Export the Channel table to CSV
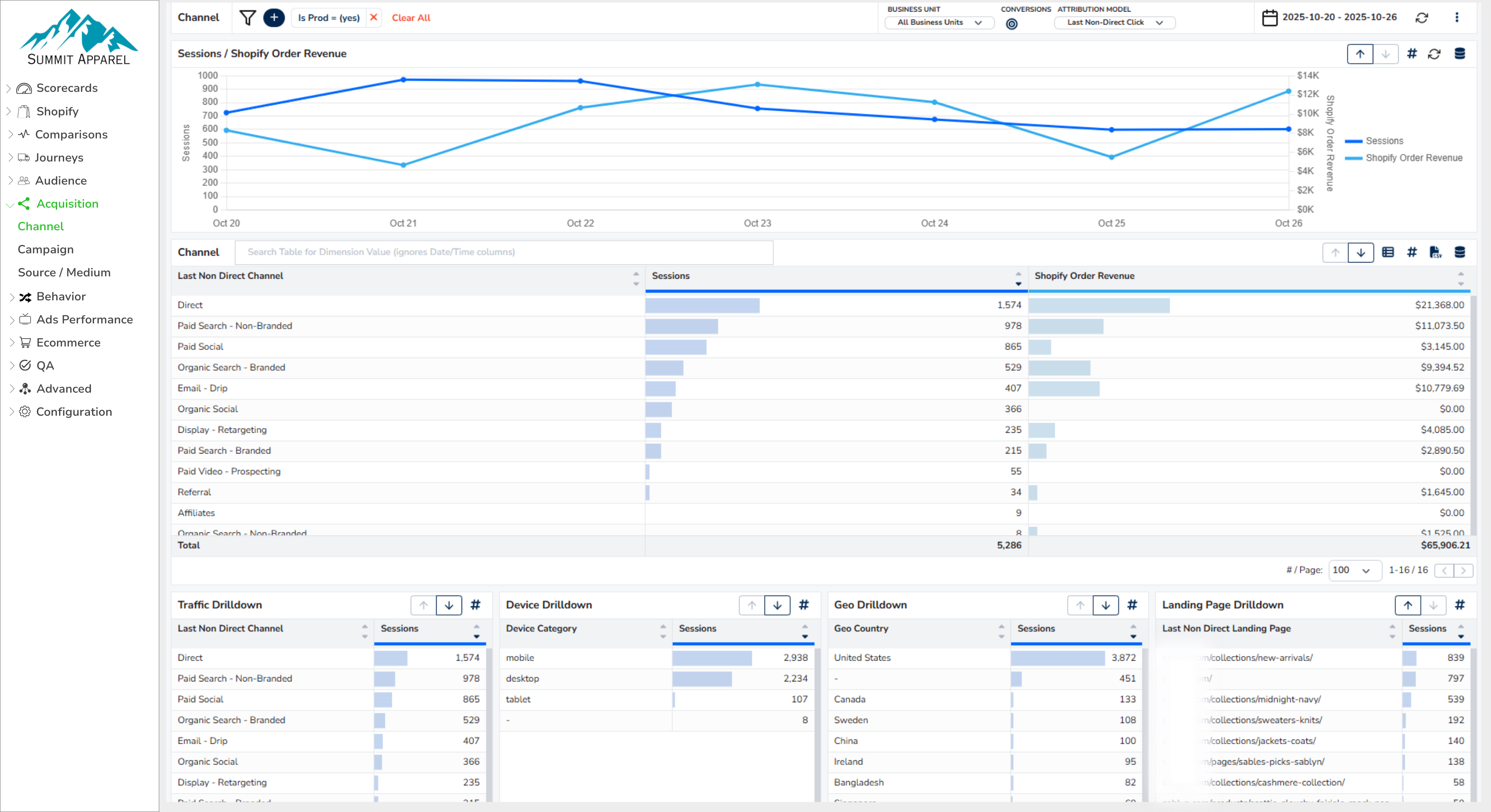 point(1436,252)
